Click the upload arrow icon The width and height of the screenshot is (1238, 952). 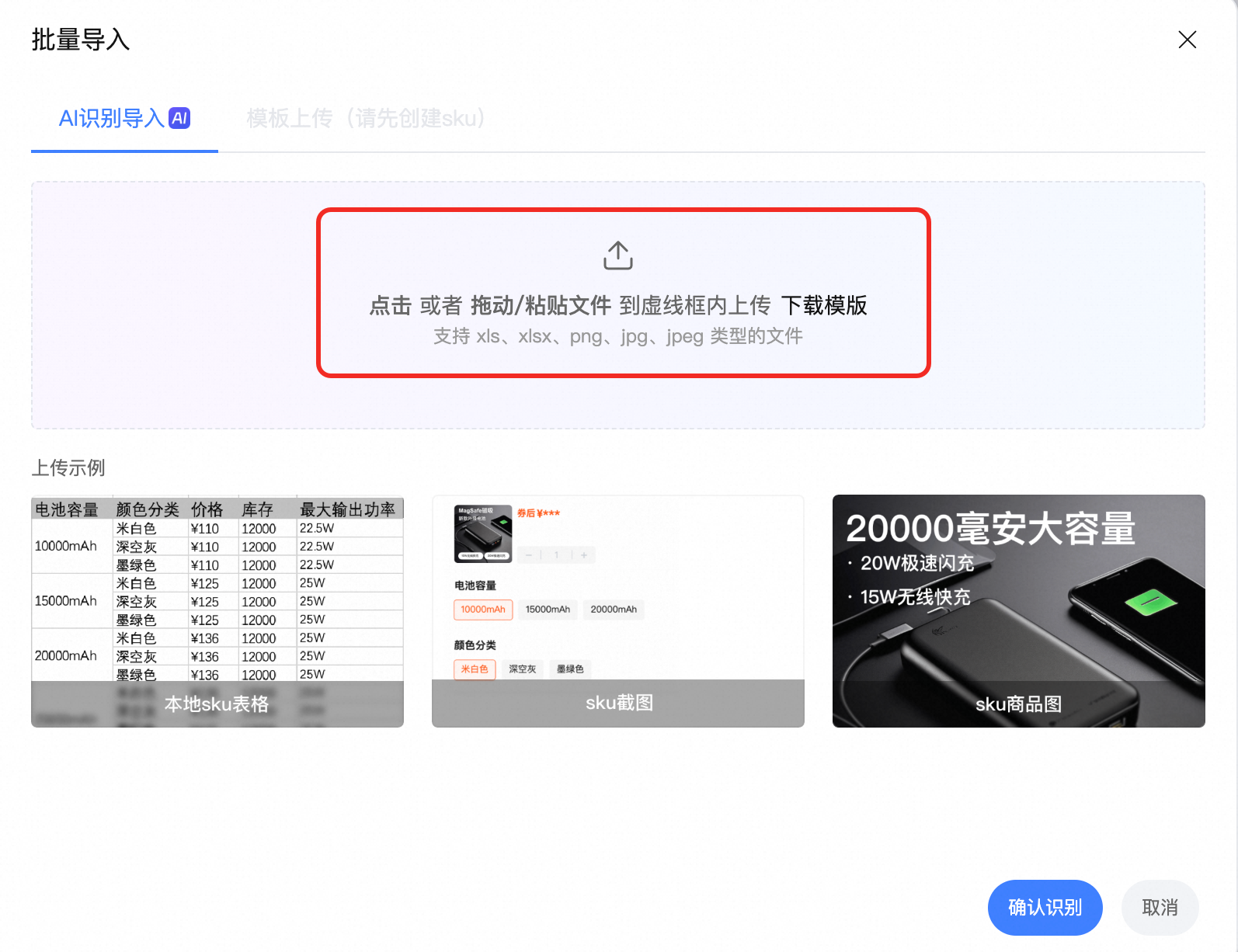pyautogui.click(x=618, y=255)
